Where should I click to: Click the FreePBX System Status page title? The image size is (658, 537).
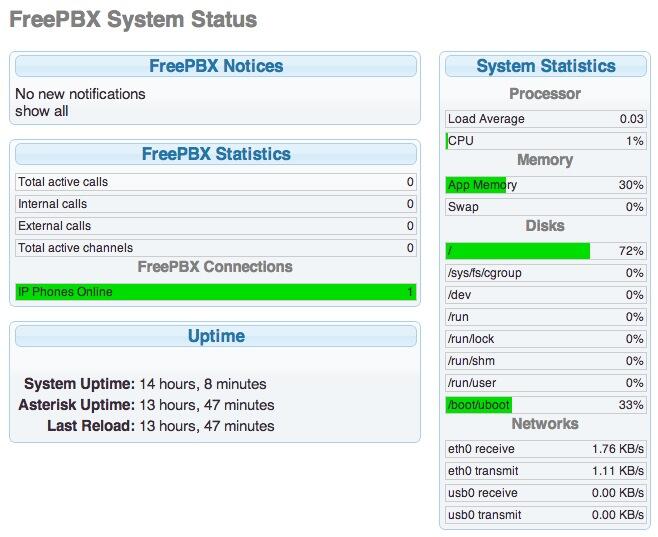(133, 19)
